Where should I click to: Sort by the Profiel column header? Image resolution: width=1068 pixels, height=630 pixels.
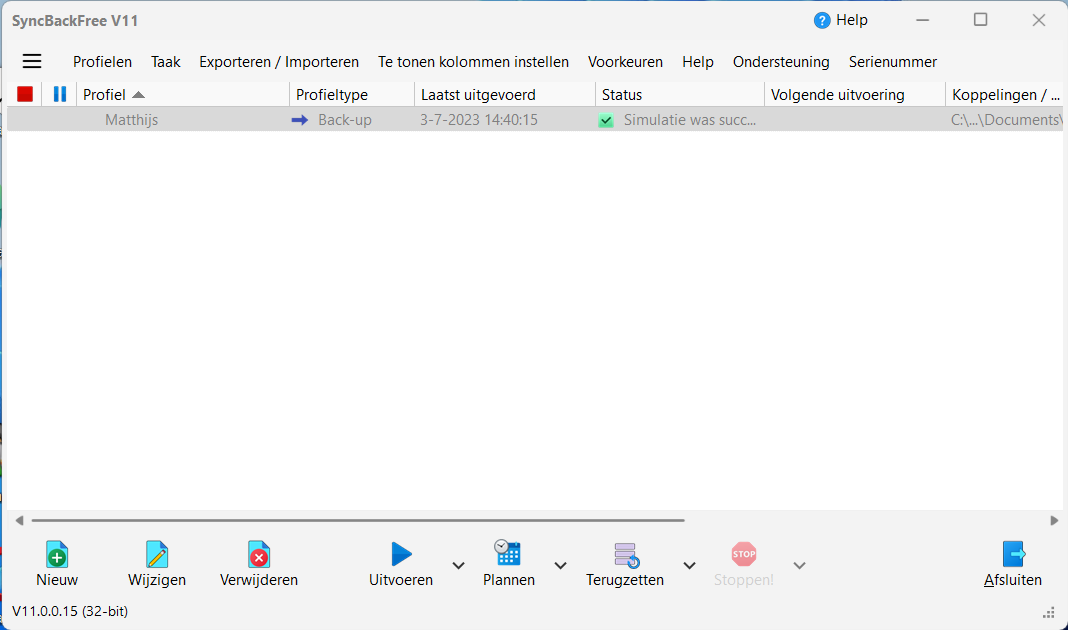[182, 95]
